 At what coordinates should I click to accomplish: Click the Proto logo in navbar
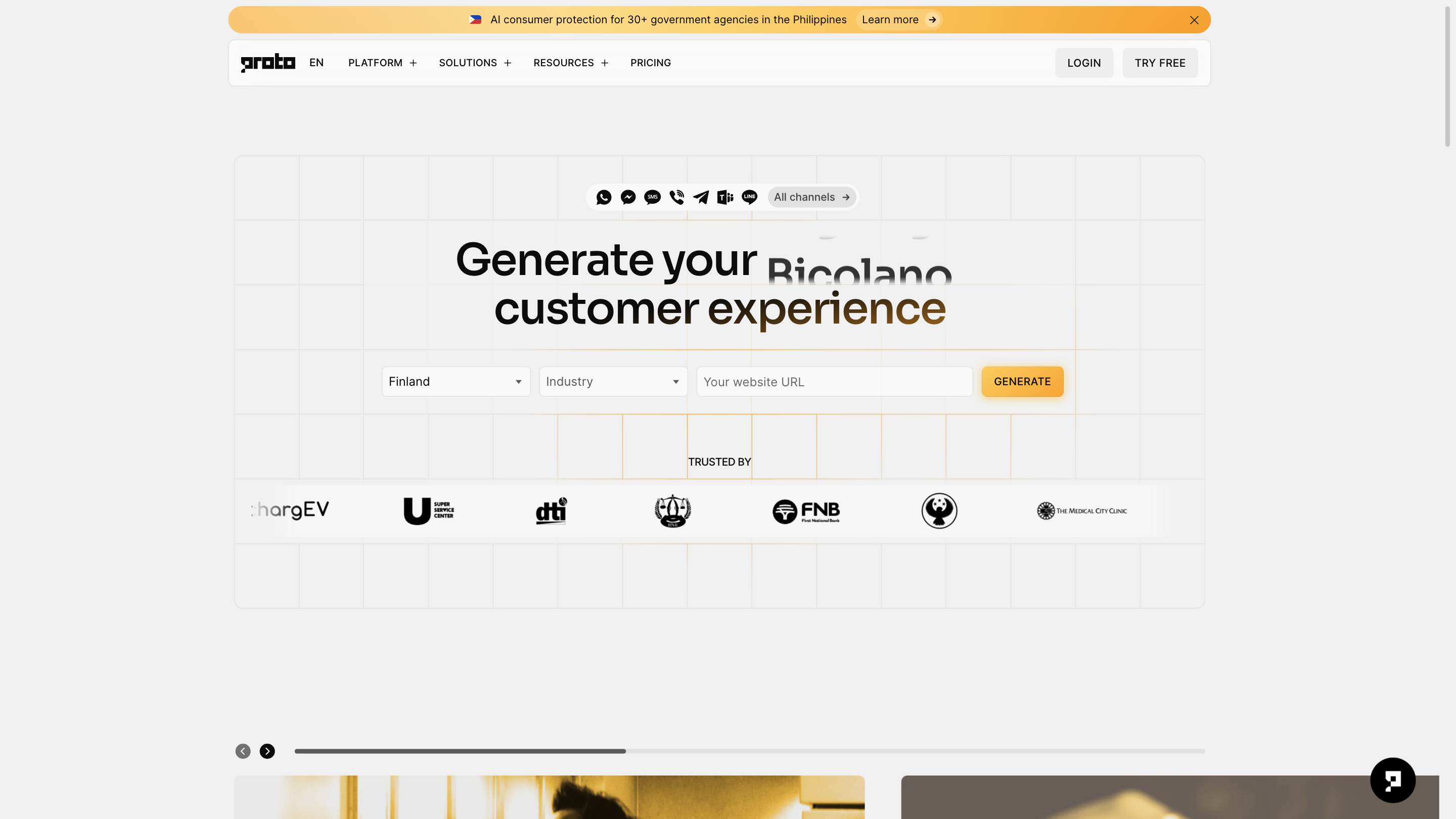tap(268, 63)
